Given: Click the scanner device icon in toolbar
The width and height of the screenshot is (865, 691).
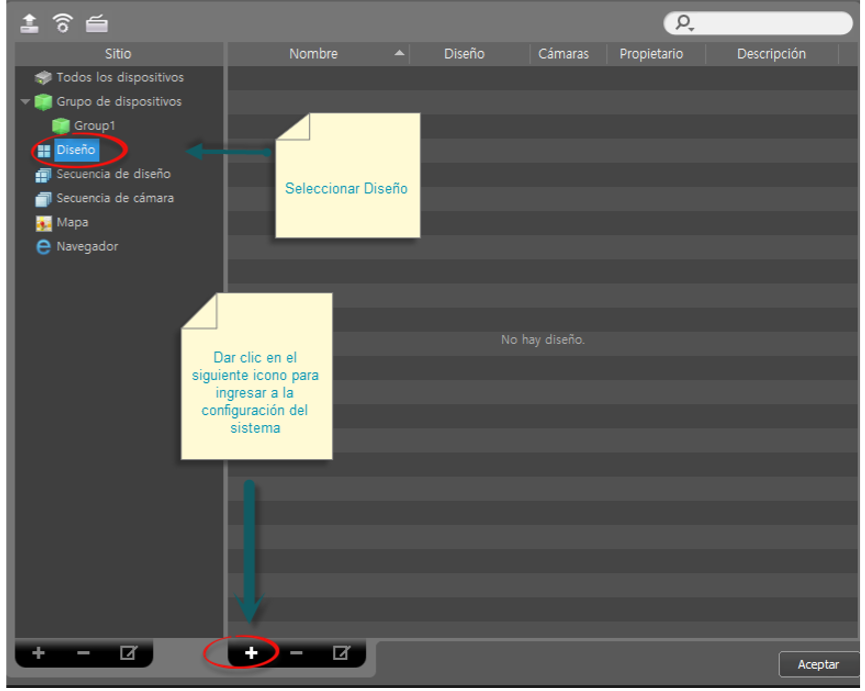Looking at the screenshot, I should (x=97, y=24).
